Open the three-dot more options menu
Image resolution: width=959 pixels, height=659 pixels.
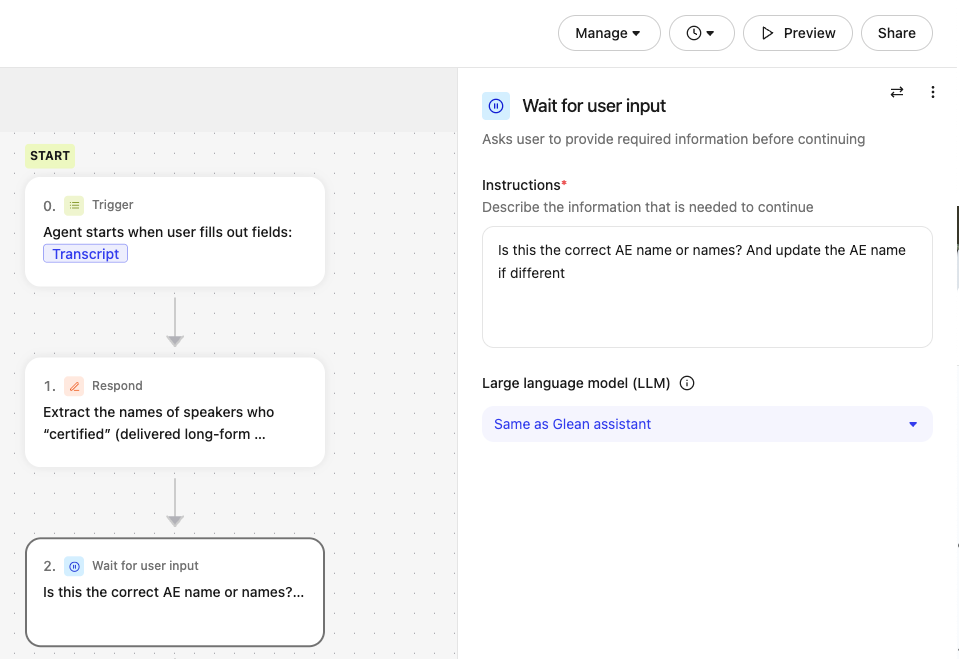[x=932, y=92]
